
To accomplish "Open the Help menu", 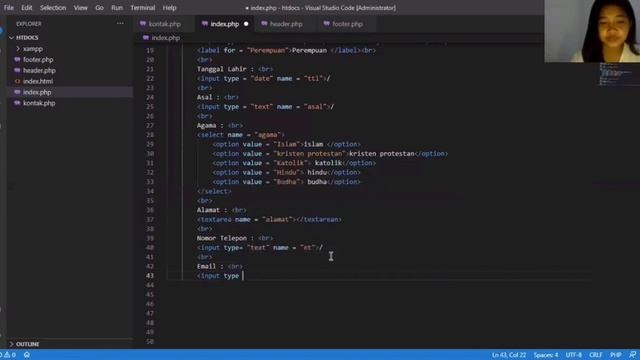I will 169,8.
